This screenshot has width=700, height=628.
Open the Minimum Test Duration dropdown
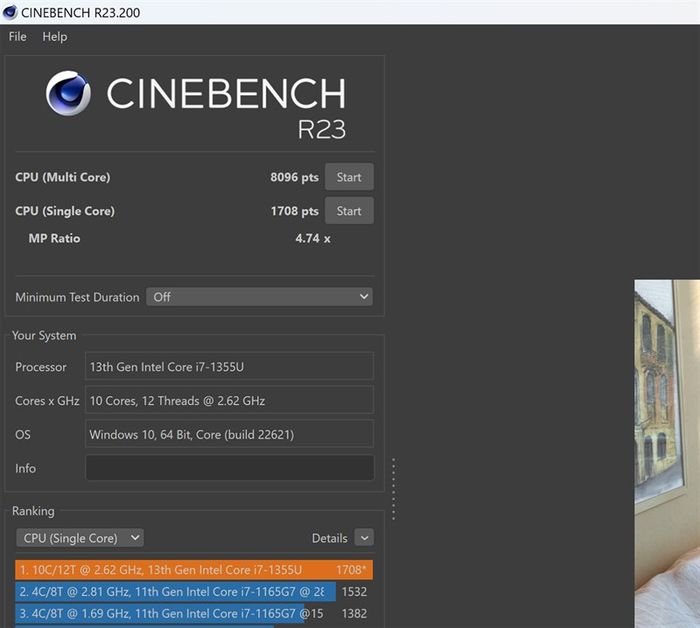[259, 297]
